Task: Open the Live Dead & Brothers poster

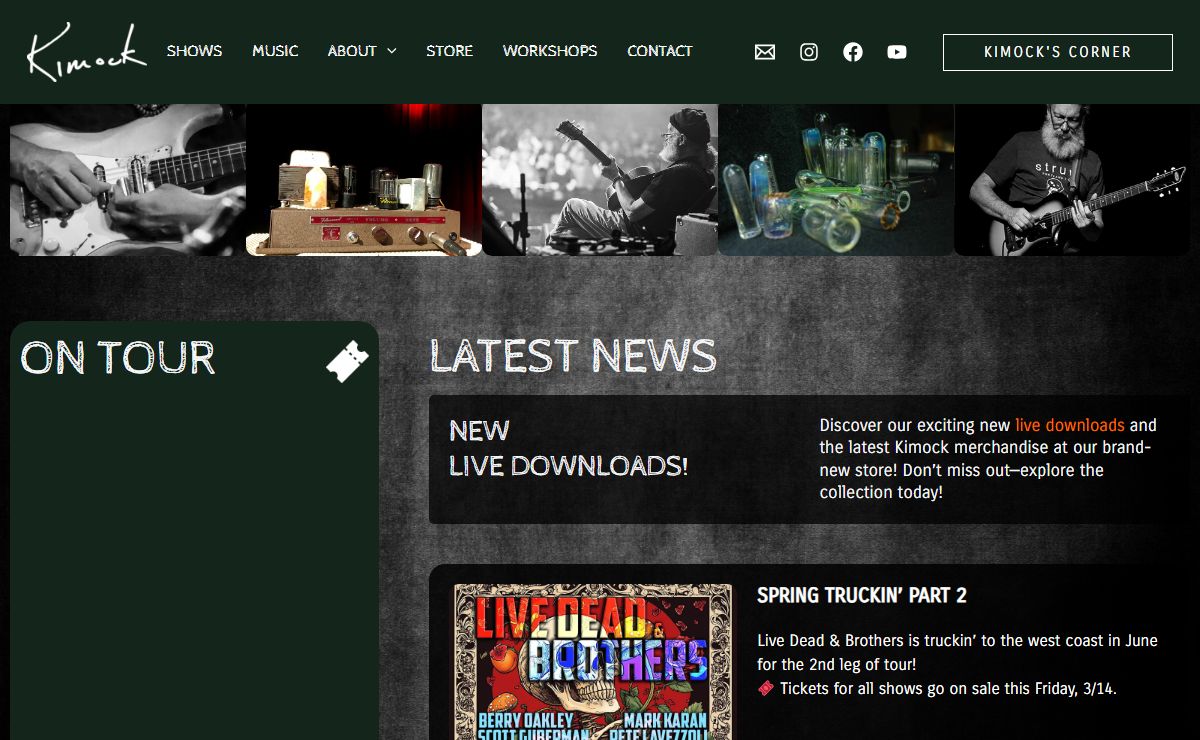Action: [x=593, y=662]
